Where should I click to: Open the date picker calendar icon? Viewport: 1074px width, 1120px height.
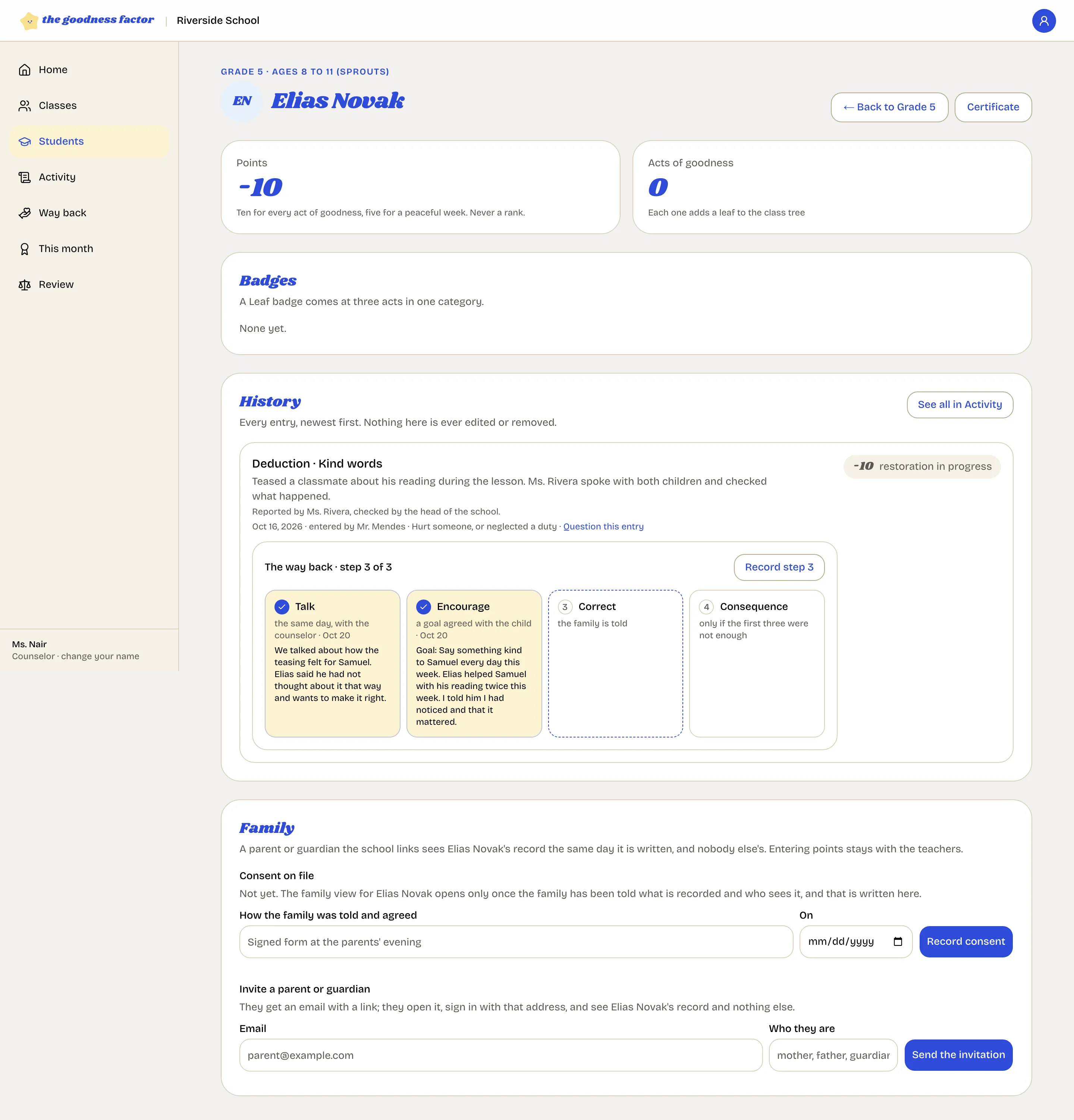[897, 941]
